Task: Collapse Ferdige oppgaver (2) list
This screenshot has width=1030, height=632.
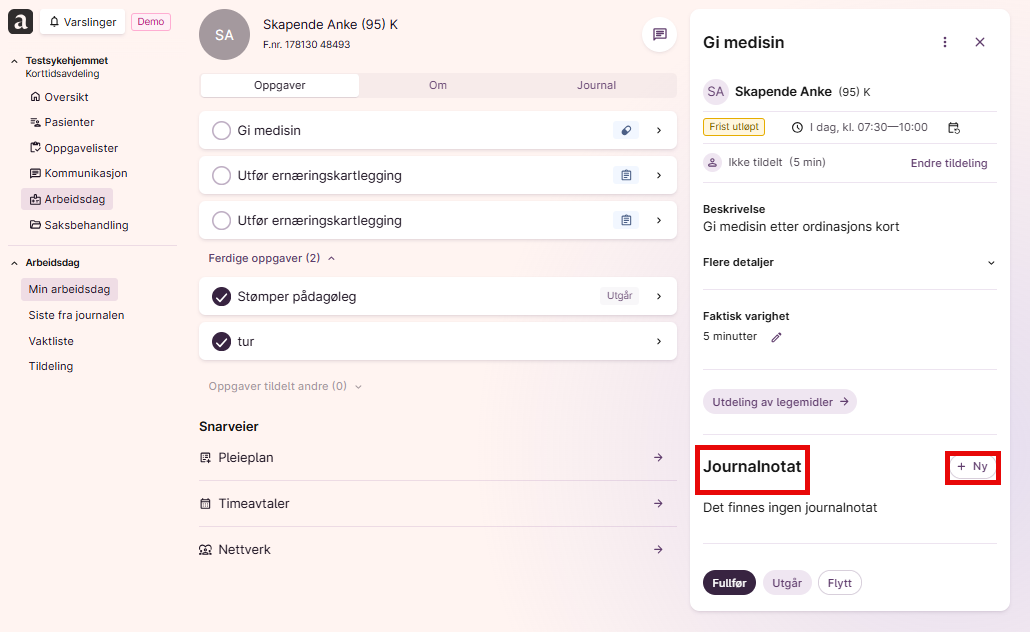Action: click(272, 258)
